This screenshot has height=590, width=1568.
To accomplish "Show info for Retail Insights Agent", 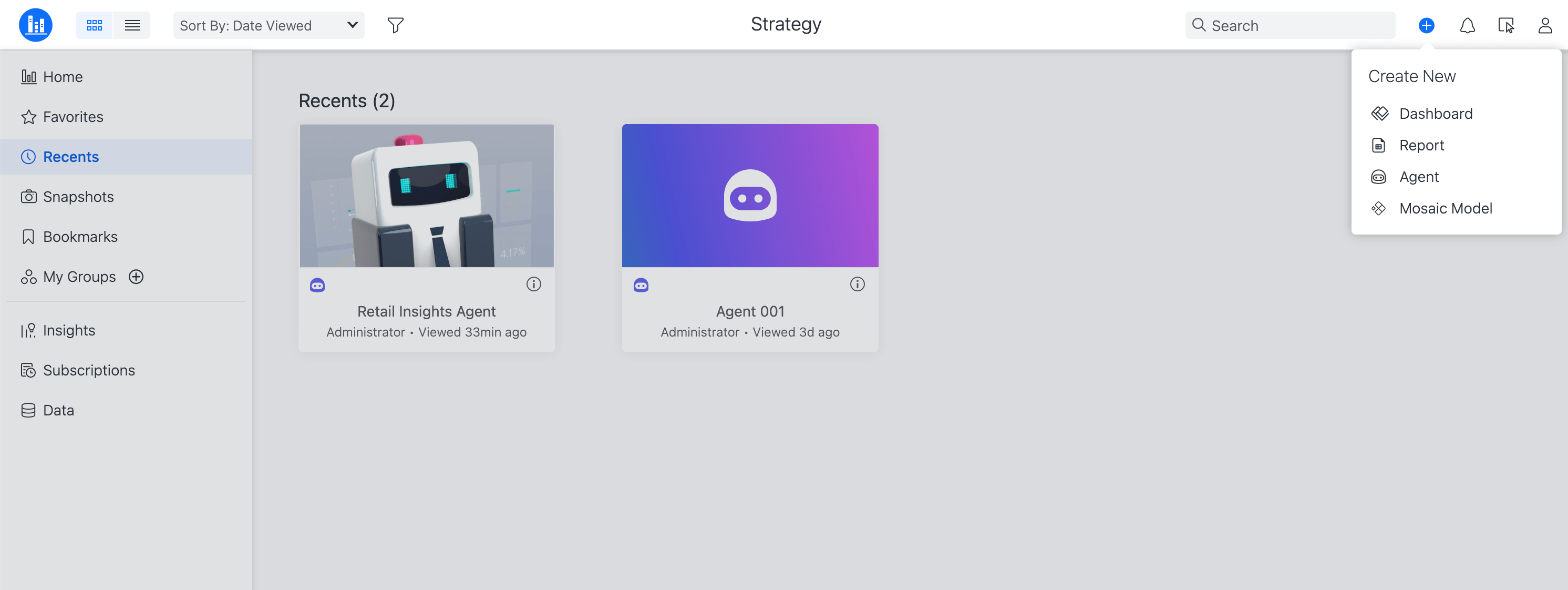I will click(x=533, y=284).
